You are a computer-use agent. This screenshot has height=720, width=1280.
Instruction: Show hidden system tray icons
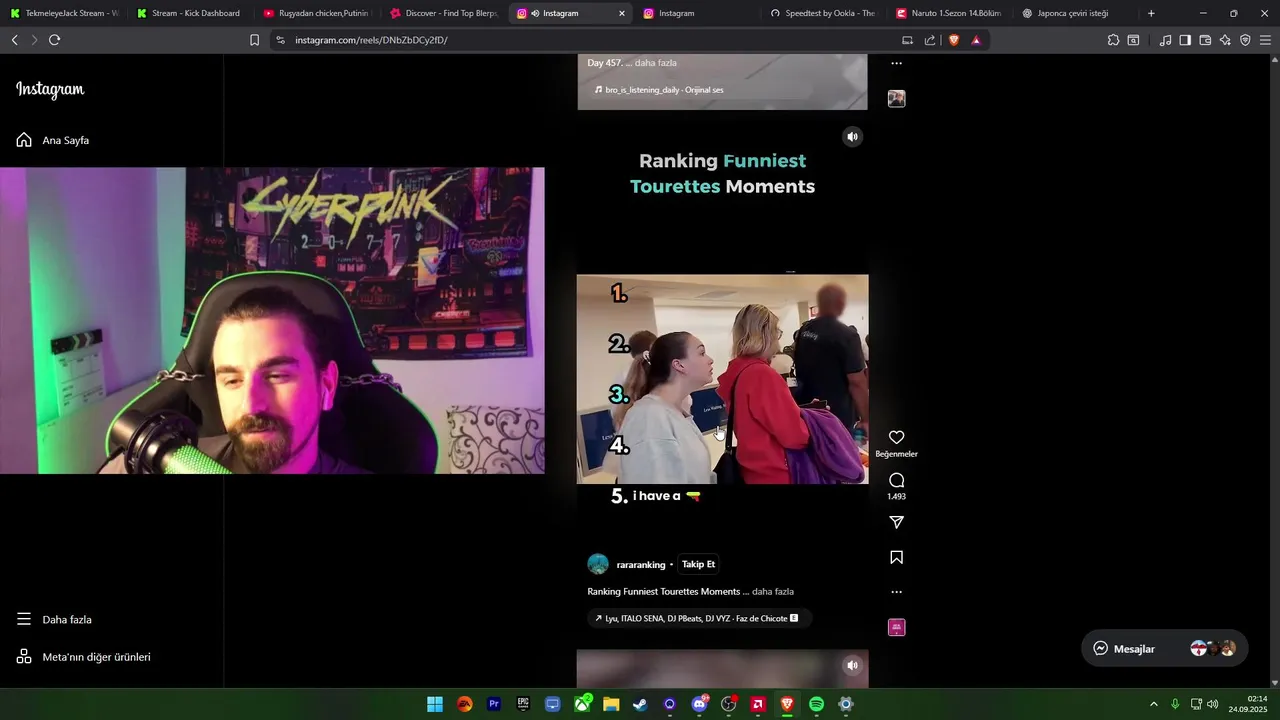(x=1153, y=704)
